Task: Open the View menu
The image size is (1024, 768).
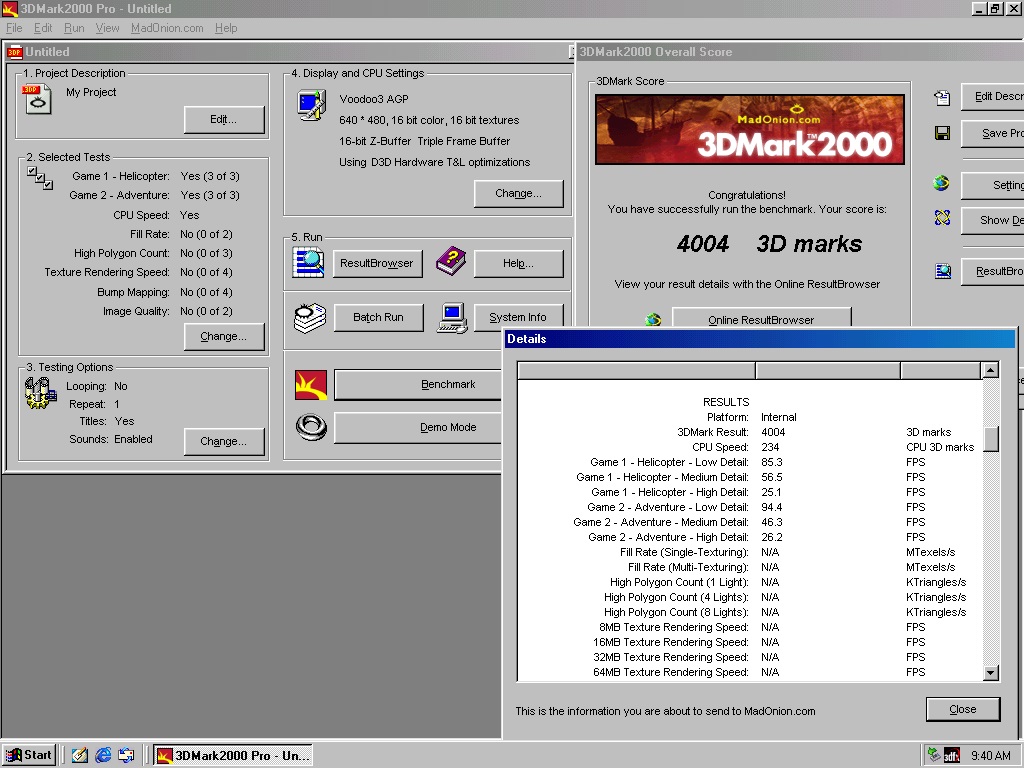Action: [107, 28]
